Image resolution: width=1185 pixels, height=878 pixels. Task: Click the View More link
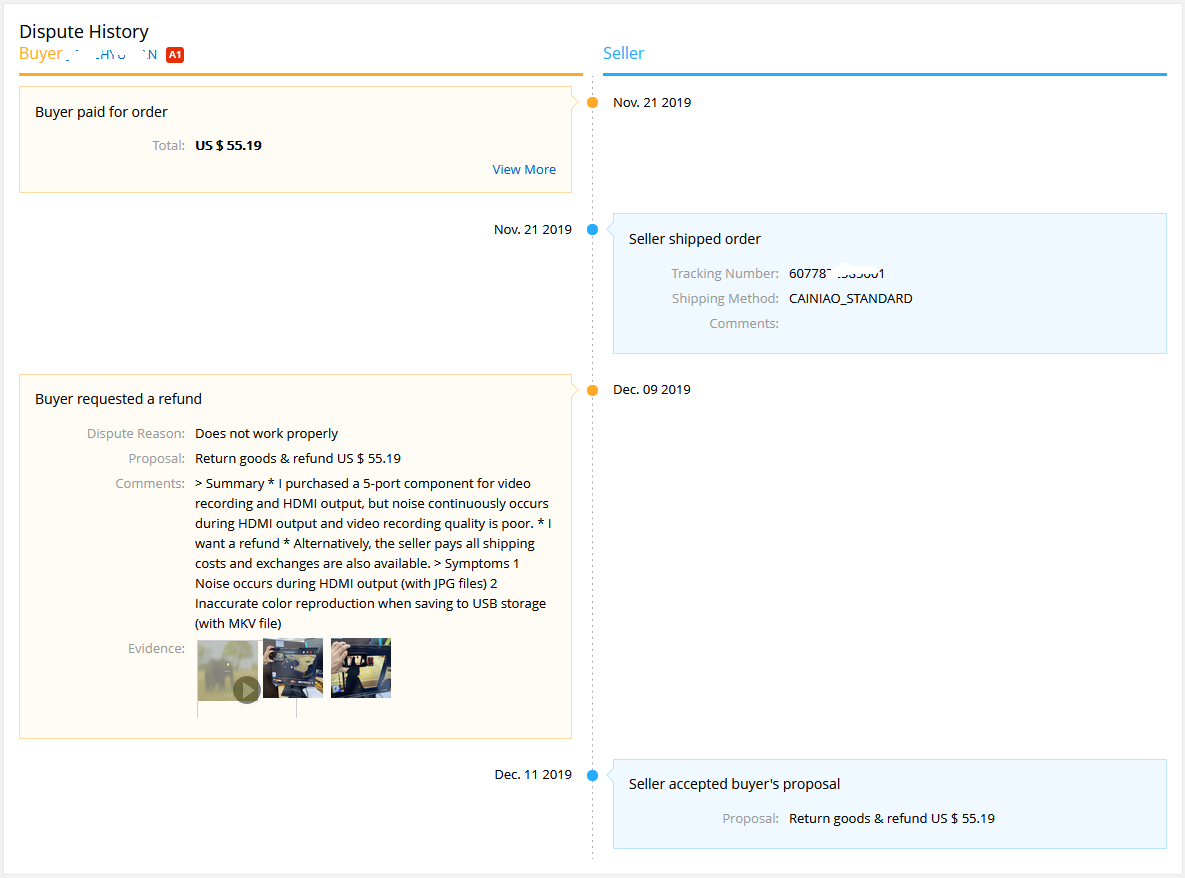click(524, 170)
